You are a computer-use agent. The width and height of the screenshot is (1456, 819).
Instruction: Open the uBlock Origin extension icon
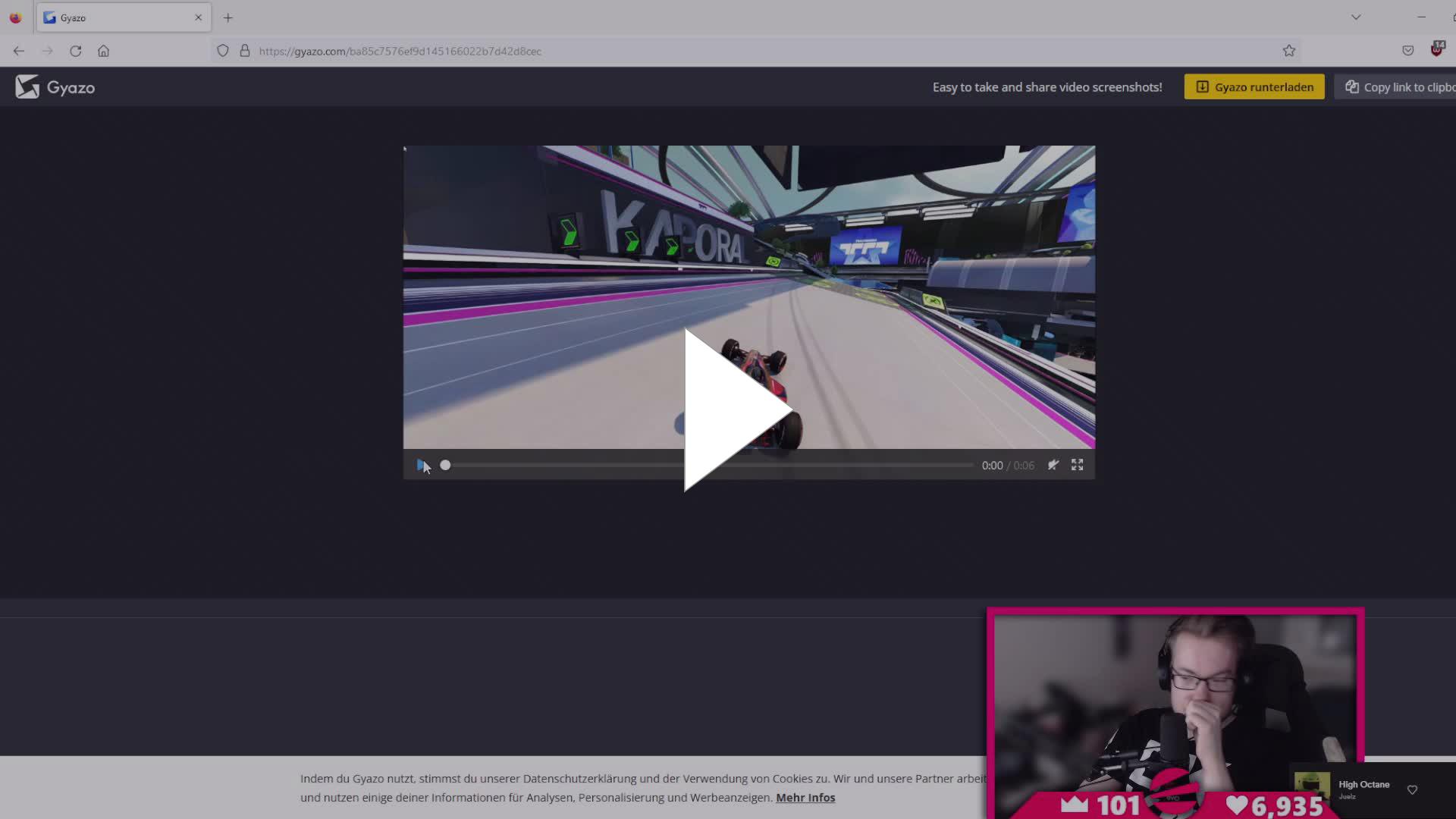tap(1436, 50)
